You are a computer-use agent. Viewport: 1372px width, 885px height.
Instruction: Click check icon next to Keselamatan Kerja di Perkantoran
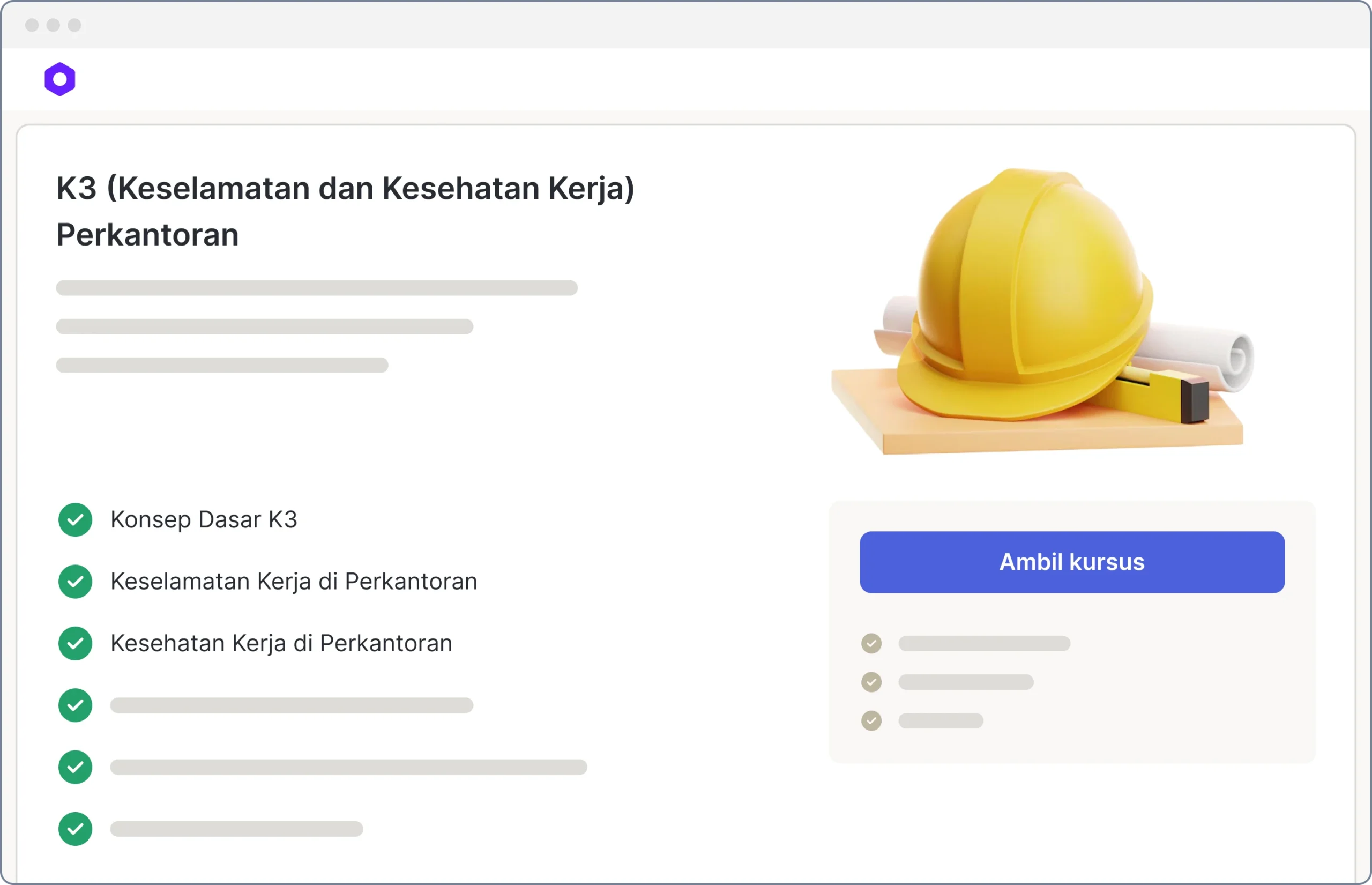75,582
